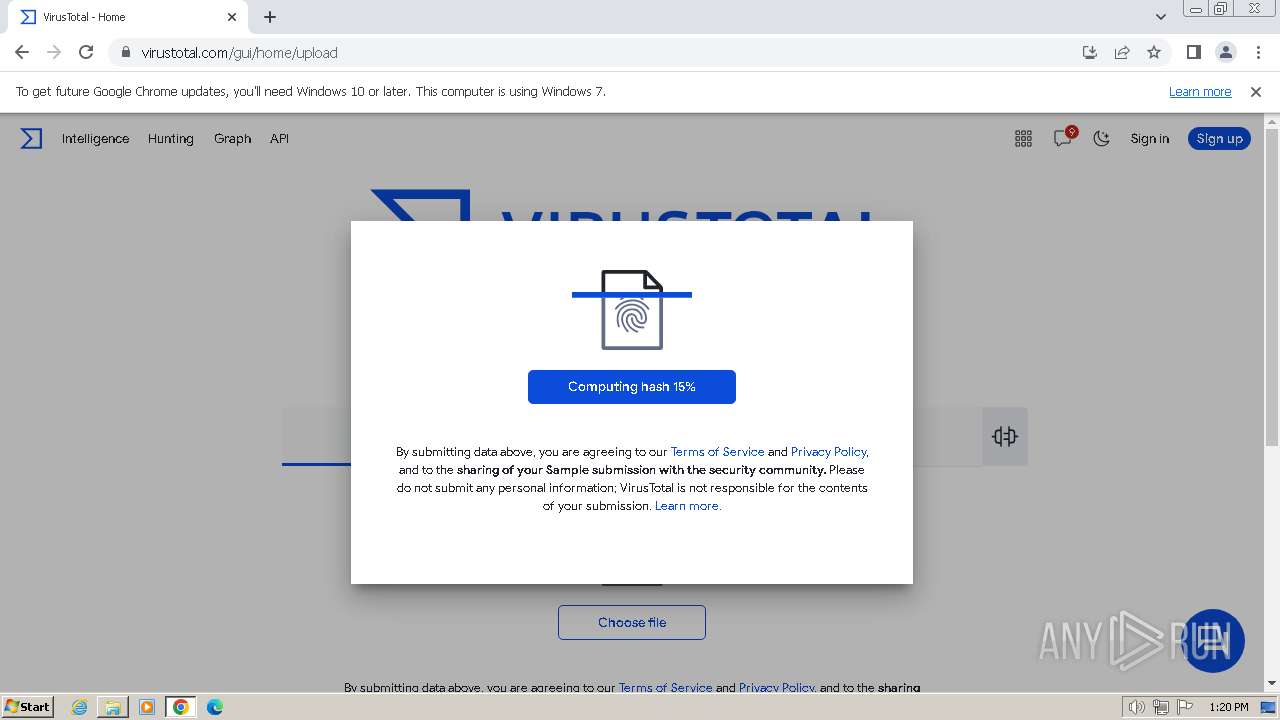Click the network tray icon
This screenshot has width=1280, height=720.
[1161, 707]
